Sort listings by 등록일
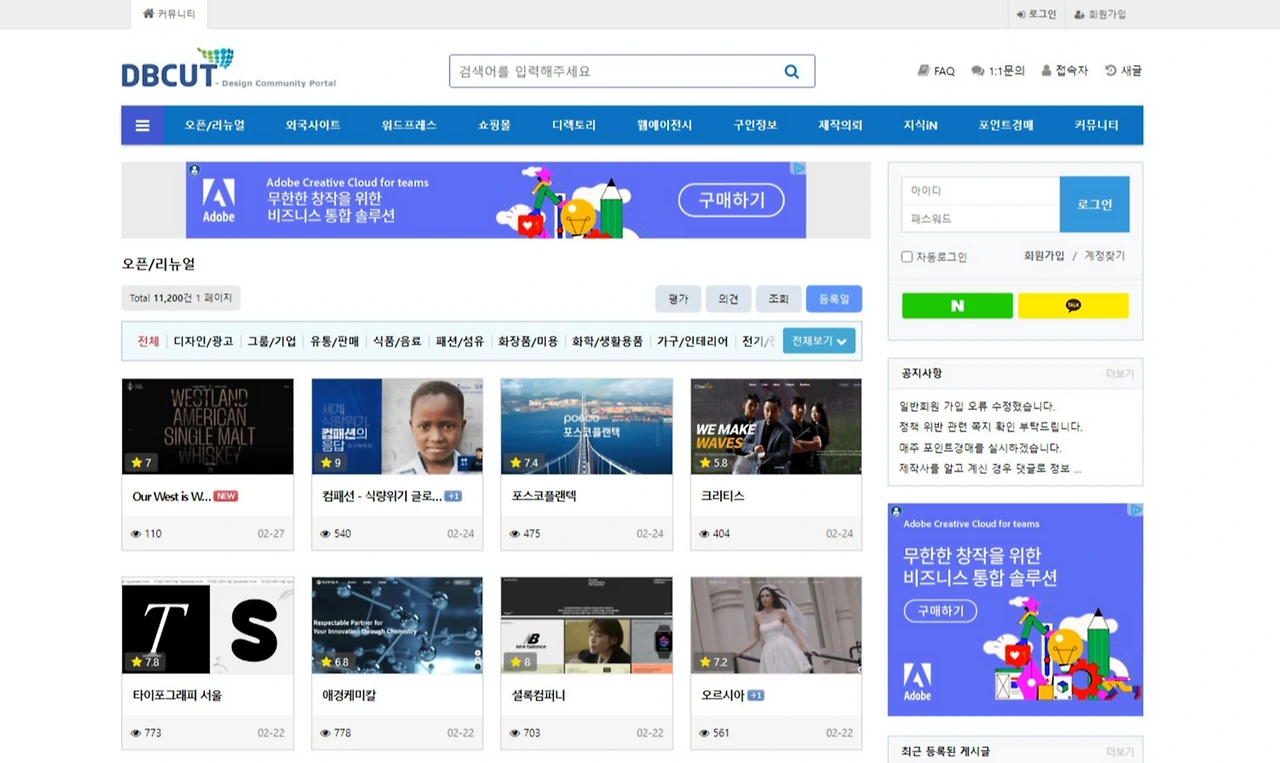Image resolution: width=1280 pixels, height=763 pixels. pyautogui.click(x=834, y=299)
